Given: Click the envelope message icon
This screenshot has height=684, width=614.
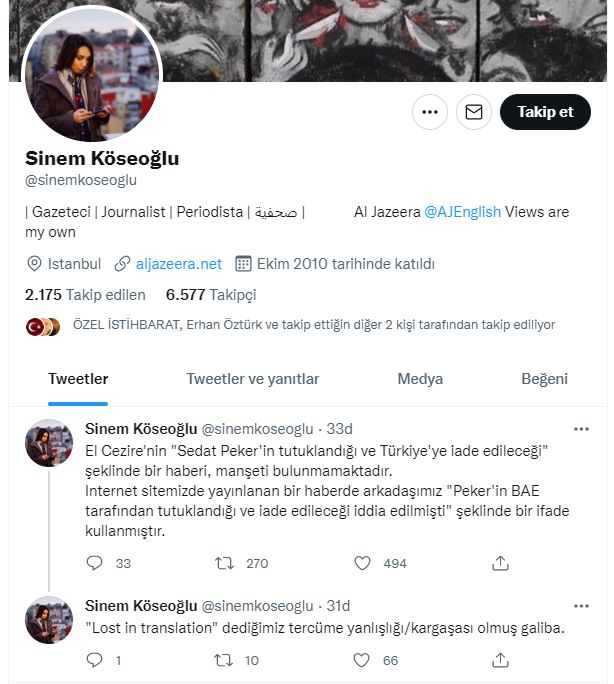Looking at the screenshot, I should (x=474, y=112).
